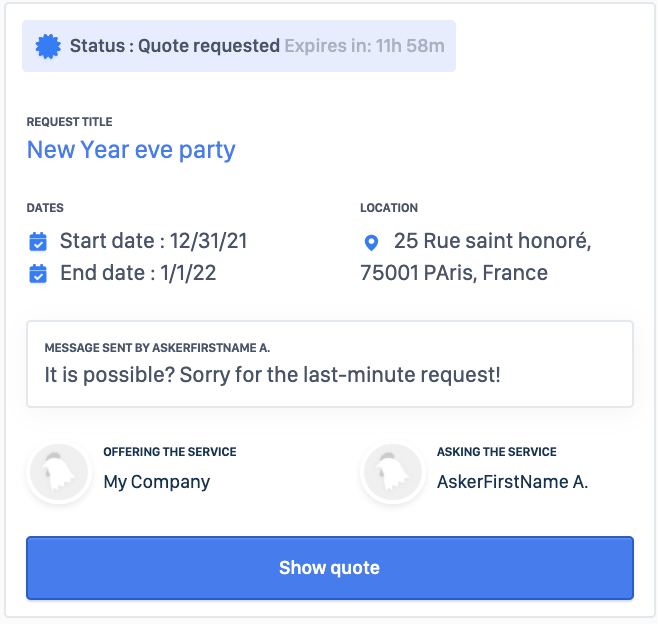Screen dimensions: 658x624
Task: Click the End date 1/1/22 text
Action: tap(138, 273)
